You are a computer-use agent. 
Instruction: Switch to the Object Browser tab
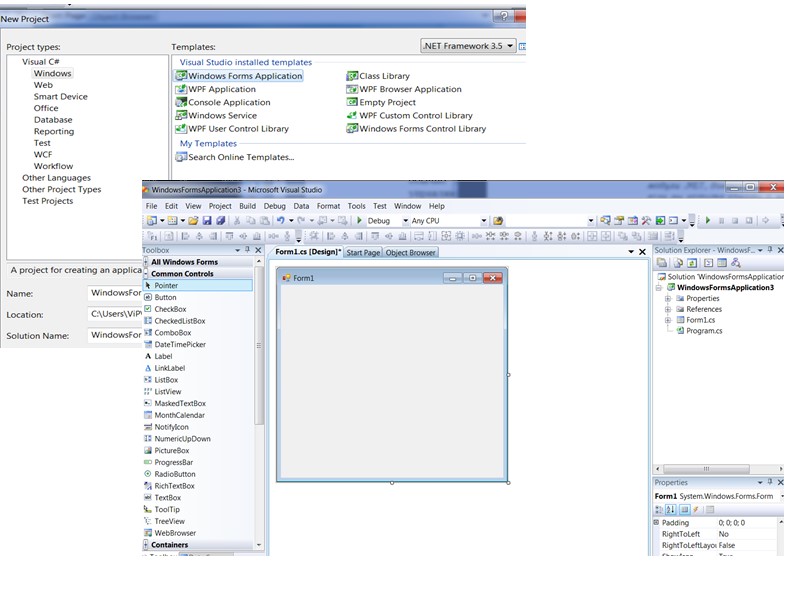pos(410,253)
